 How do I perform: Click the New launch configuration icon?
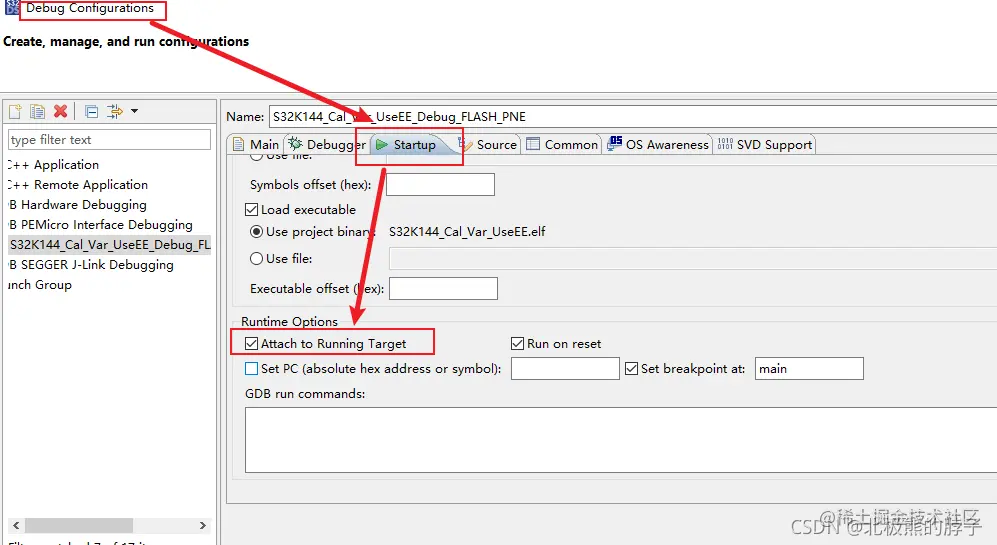[15, 111]
